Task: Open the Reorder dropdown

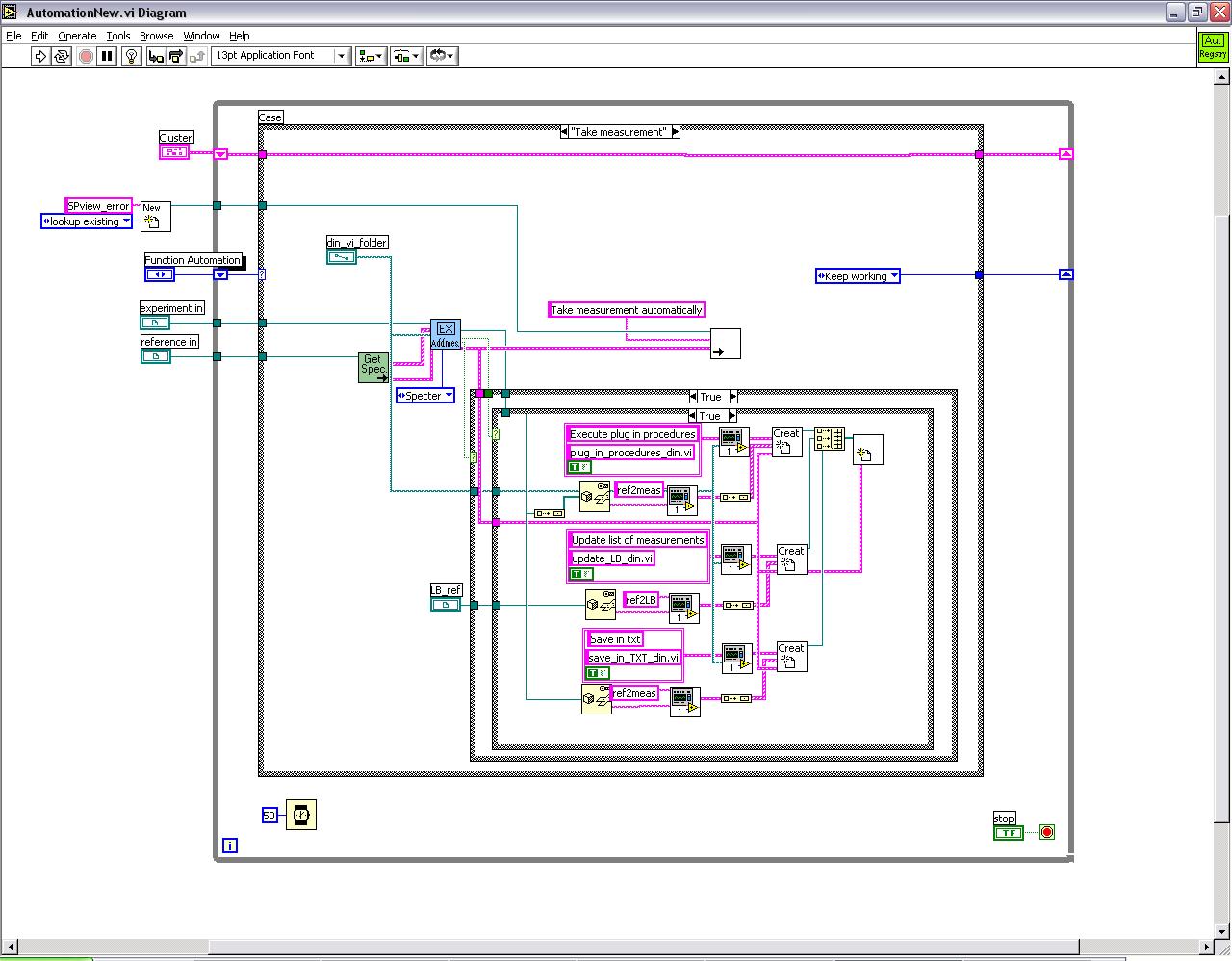Action: (442, 56)
